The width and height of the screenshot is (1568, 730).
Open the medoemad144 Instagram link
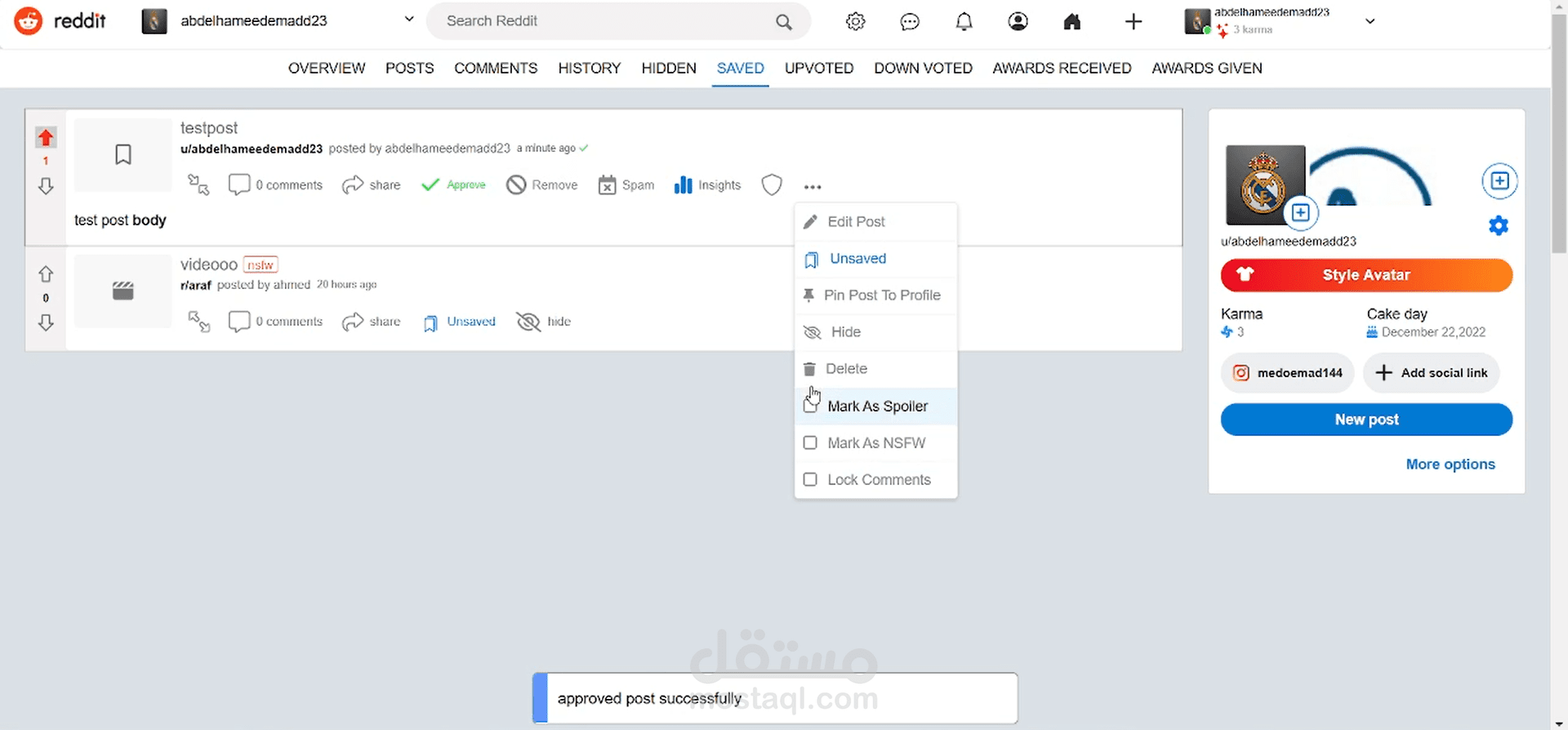click(x=1288, y=373)
